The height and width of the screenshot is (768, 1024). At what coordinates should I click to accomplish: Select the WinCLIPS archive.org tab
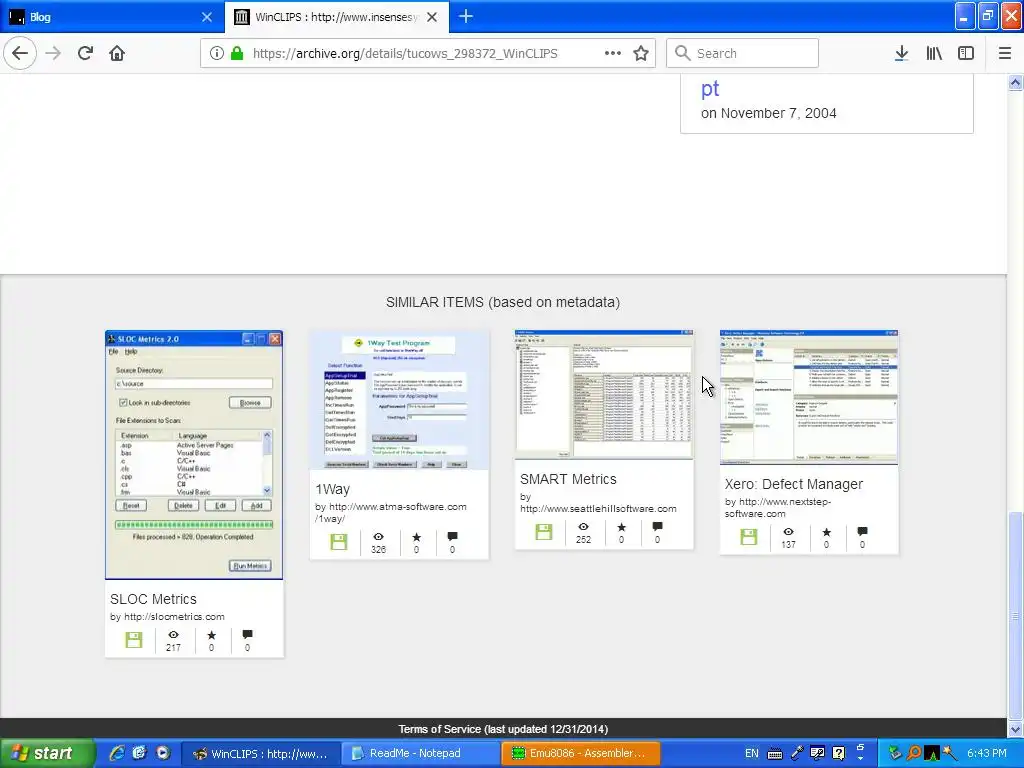(336, 17)
